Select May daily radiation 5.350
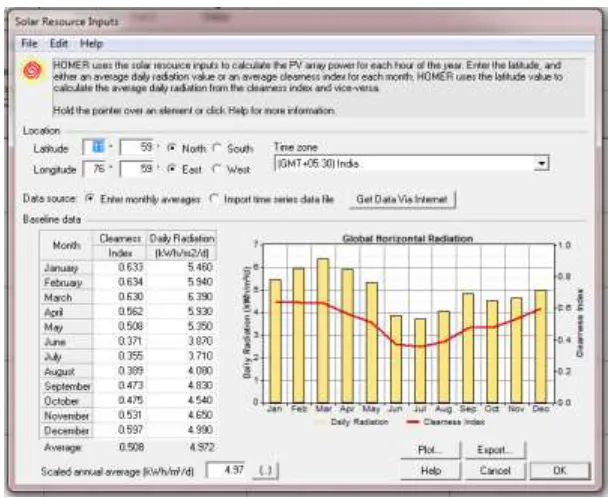Image resolution: width=614 pixels, height=498 pixels. (x=181, y=327)
